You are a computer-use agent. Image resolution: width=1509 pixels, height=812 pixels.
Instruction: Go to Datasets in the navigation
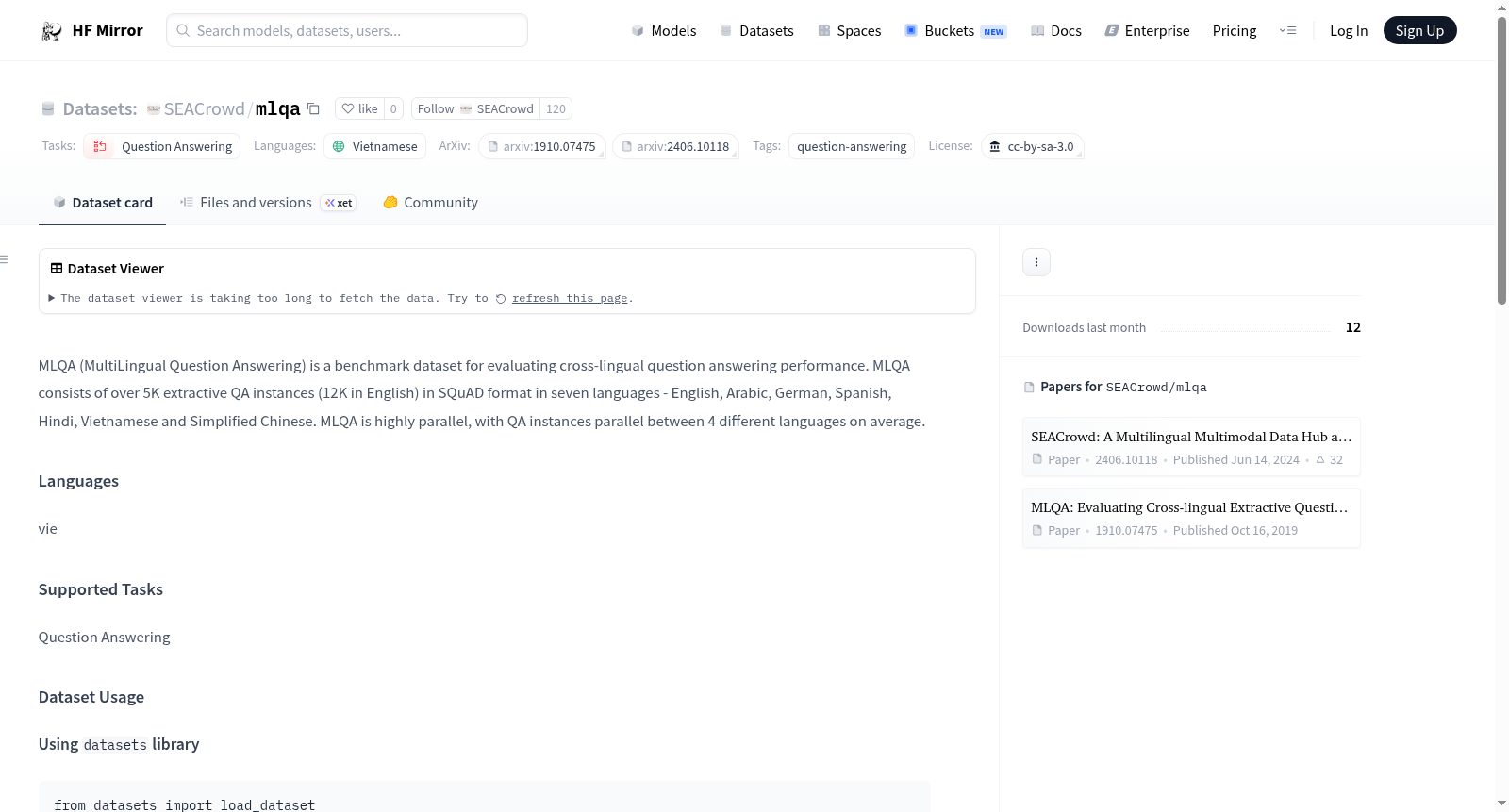756,31
